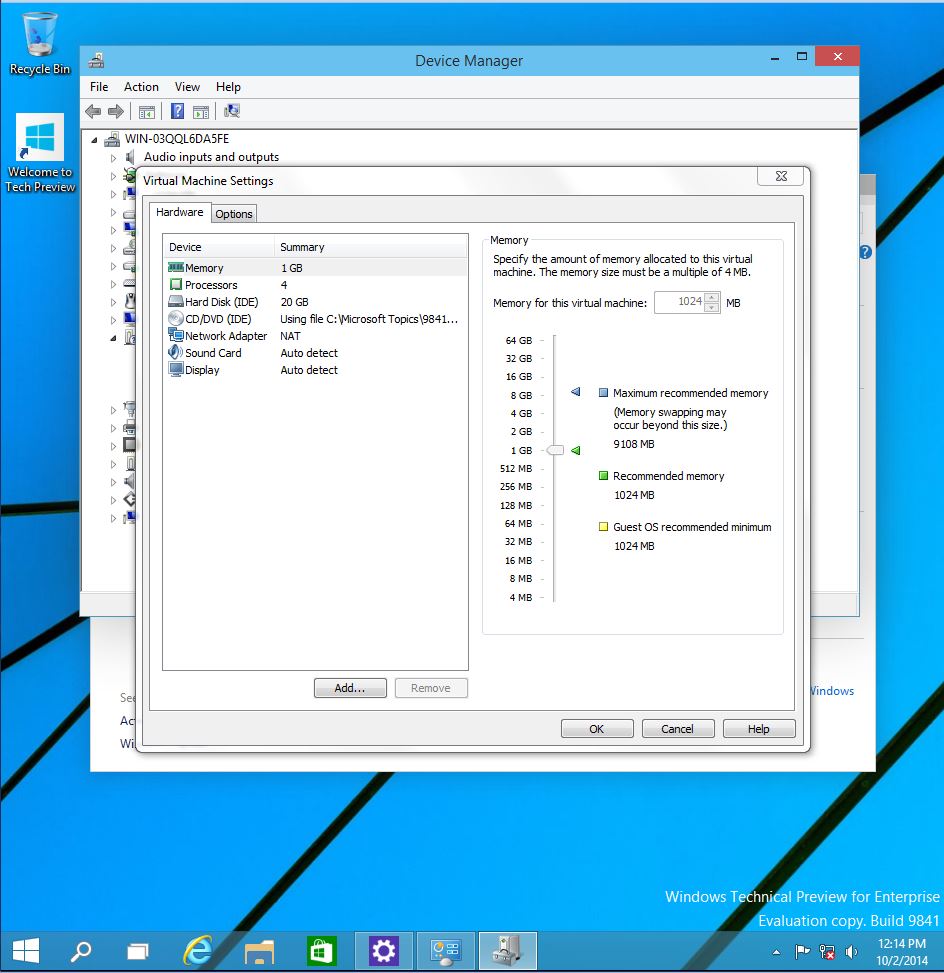Image resolution: width=944 pixels, height=973 pixels.
Task: Show hidden tray icons arrow
Action: pyautogui.click(x=776, y=951)
